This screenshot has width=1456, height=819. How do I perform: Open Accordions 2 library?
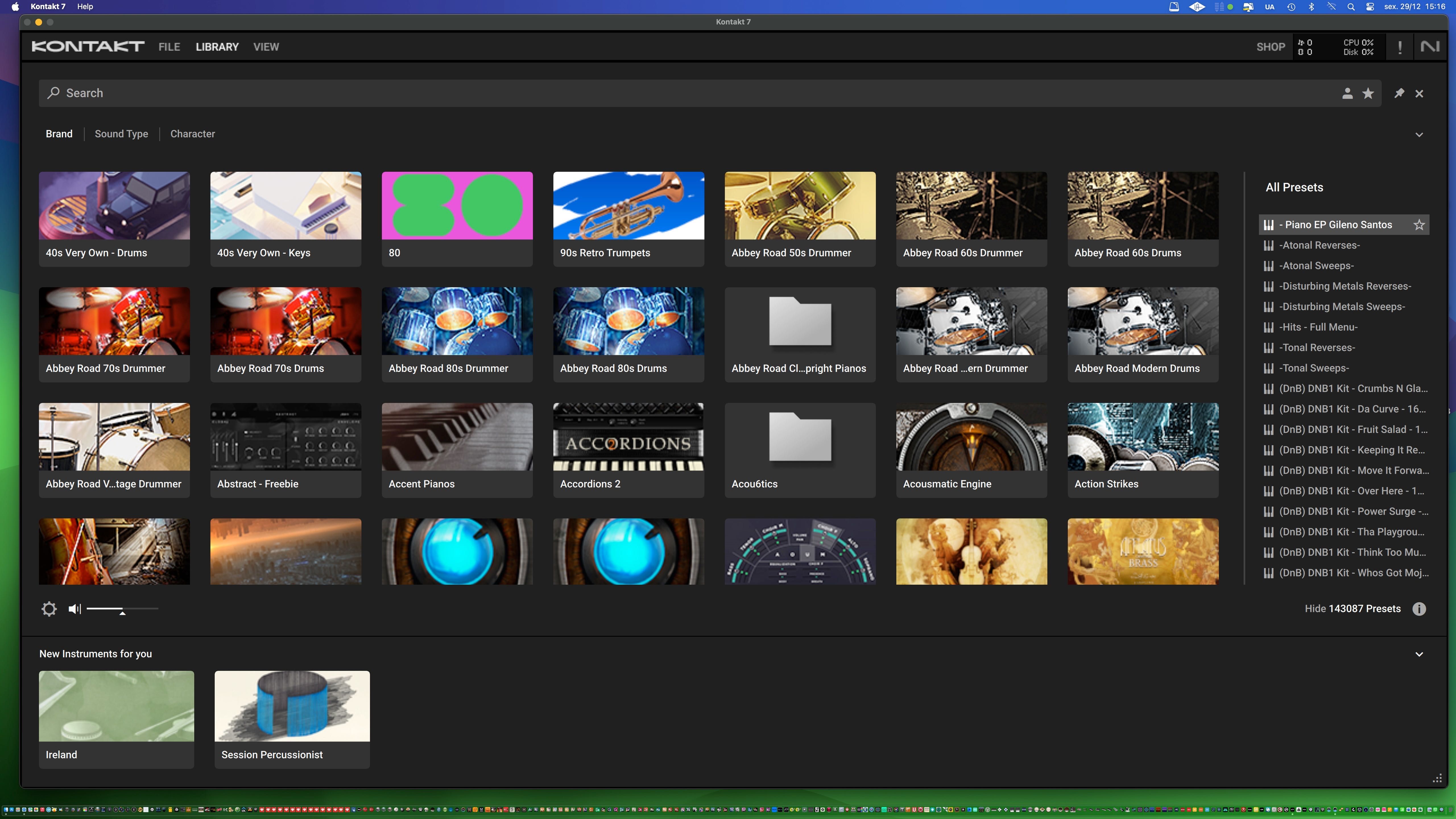(x=628, y=450)
